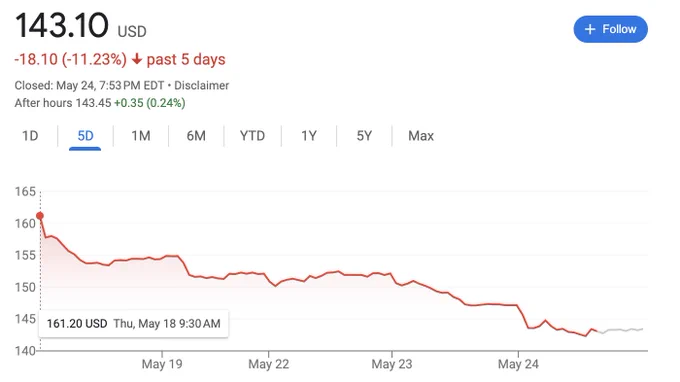Viewport: 680px width, 382px height.
Task: Click the May 24 date axis label
Action: (518, 364)
